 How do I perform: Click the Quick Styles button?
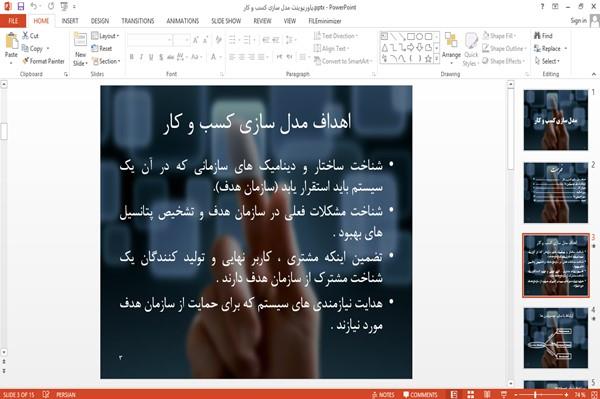(x=471, y=49)
